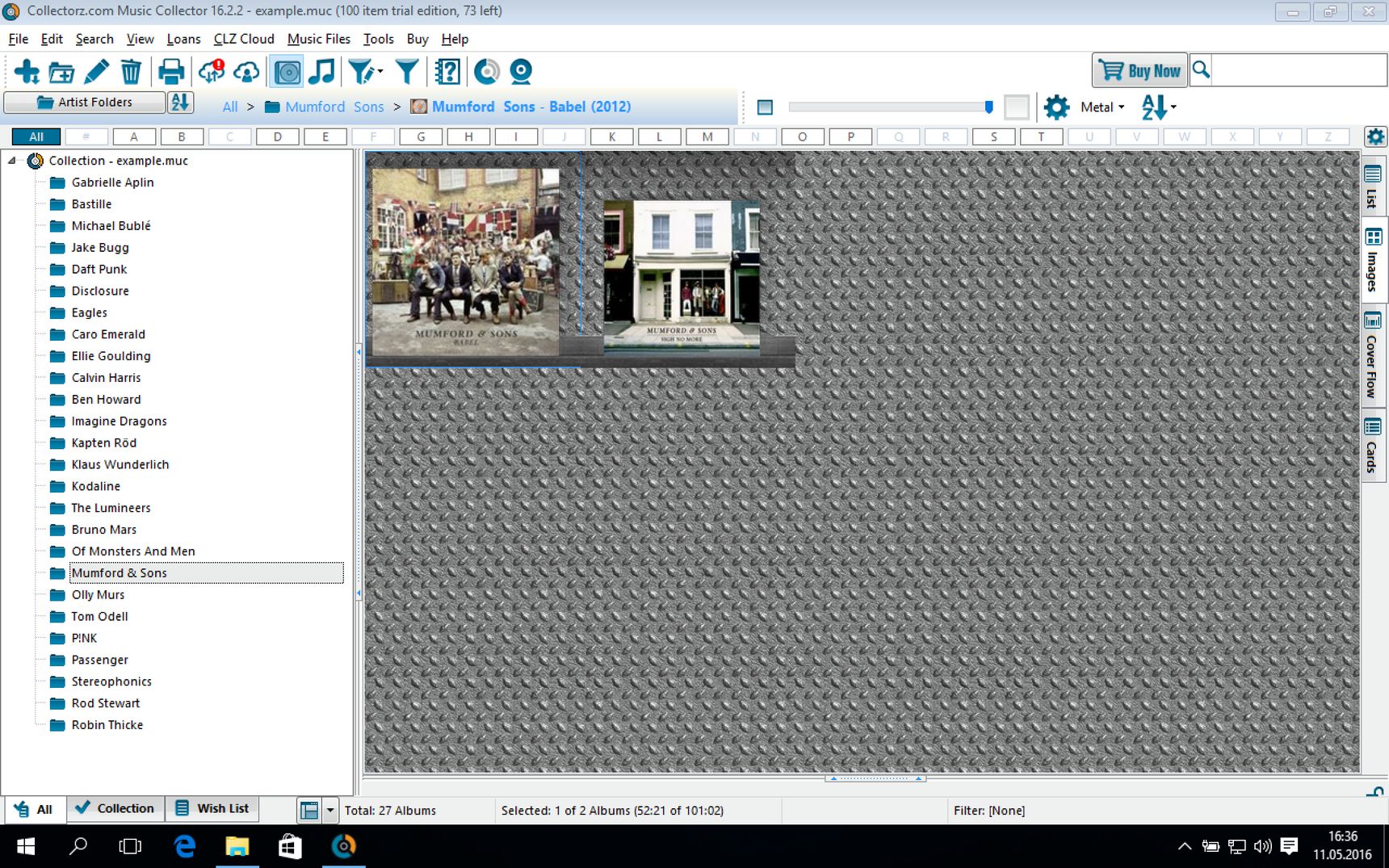Show All items button at bottom left

click(x=34, y=809)
